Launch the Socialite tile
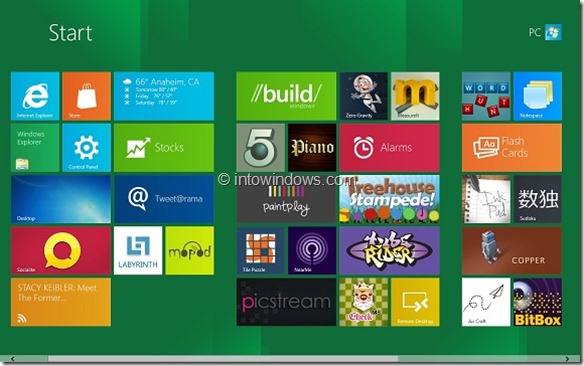This screenshot has height=366, width=584. pyautogui.click(x=61, y=251)
